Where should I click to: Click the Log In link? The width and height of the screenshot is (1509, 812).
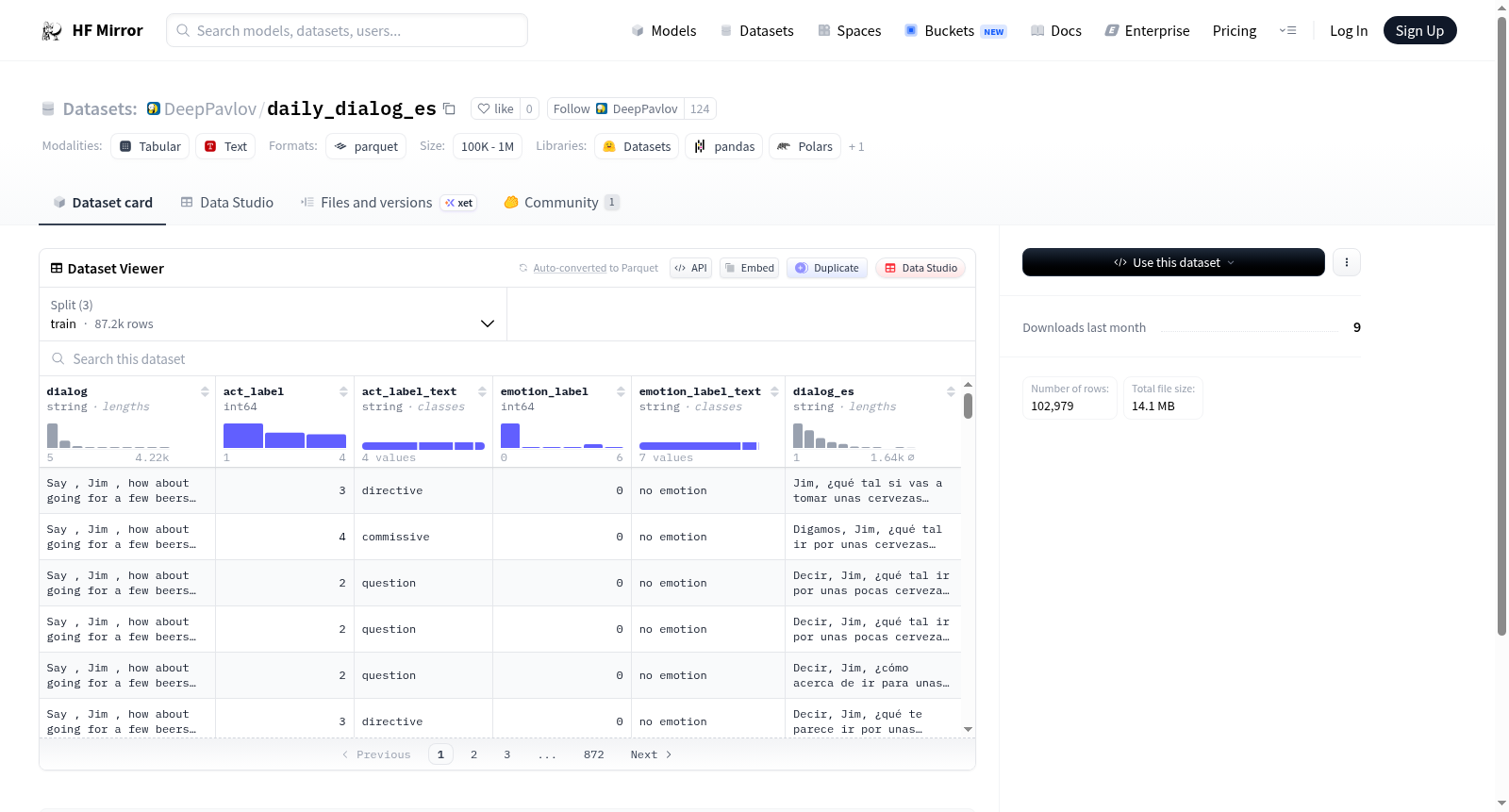[1349, 31]
